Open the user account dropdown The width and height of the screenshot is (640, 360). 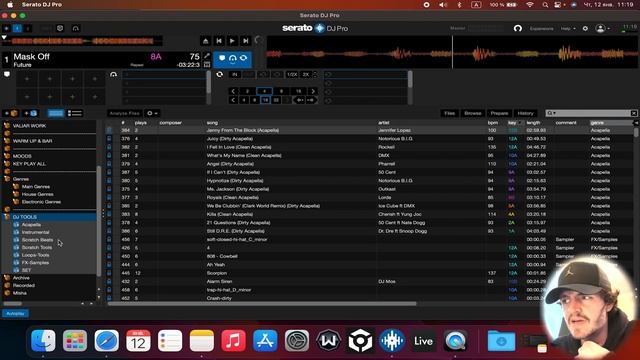tap(602, 29)
